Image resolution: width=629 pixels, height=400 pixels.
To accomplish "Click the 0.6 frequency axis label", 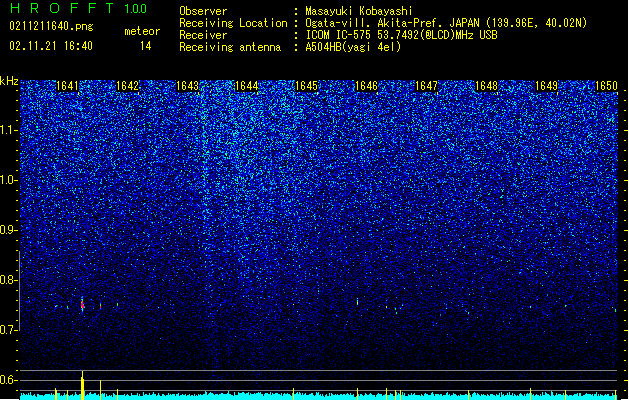I will [x=9, y=380].
